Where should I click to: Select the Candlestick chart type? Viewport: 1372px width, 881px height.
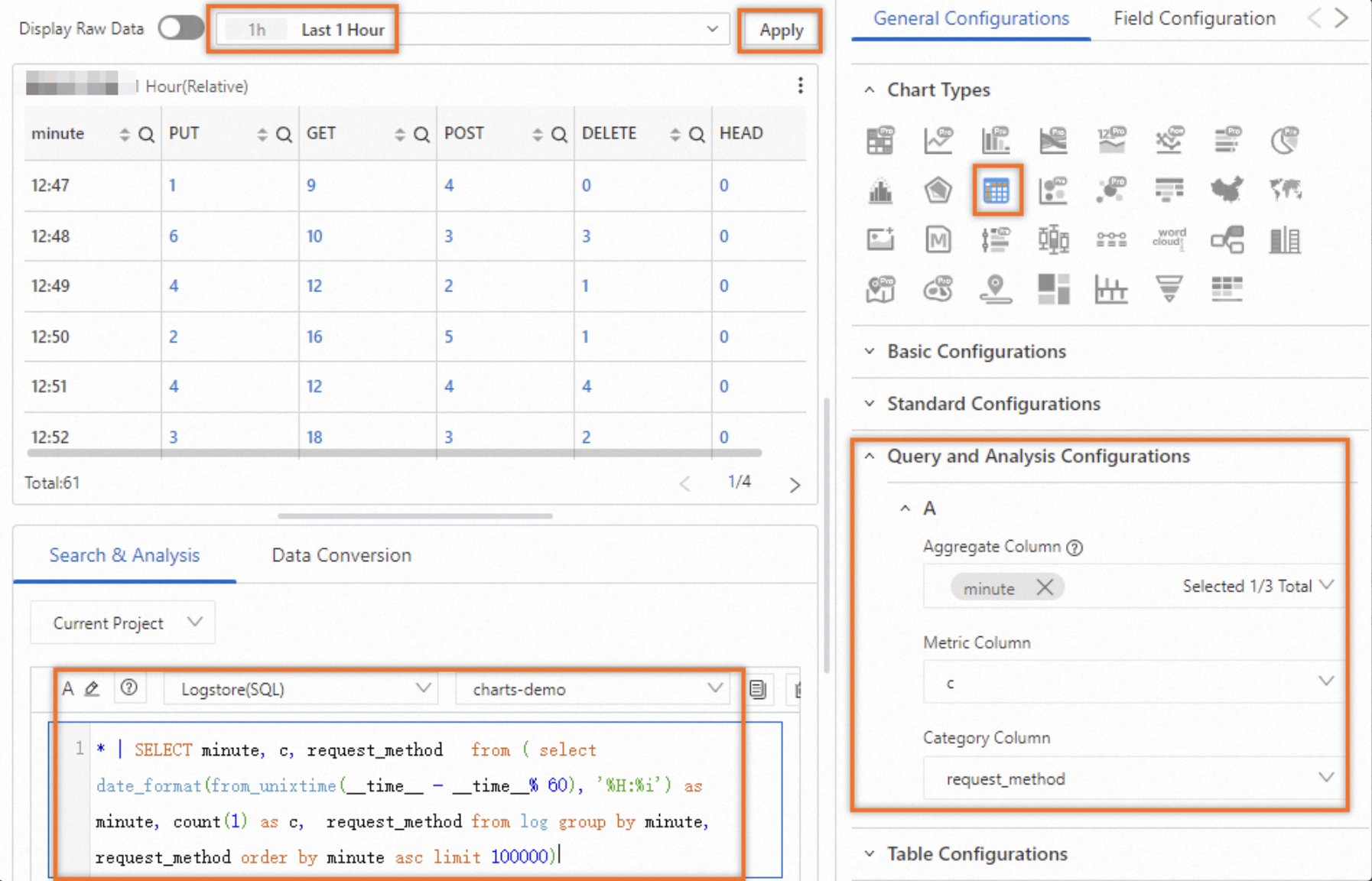pyautogui.click(x=1053, y=240)
